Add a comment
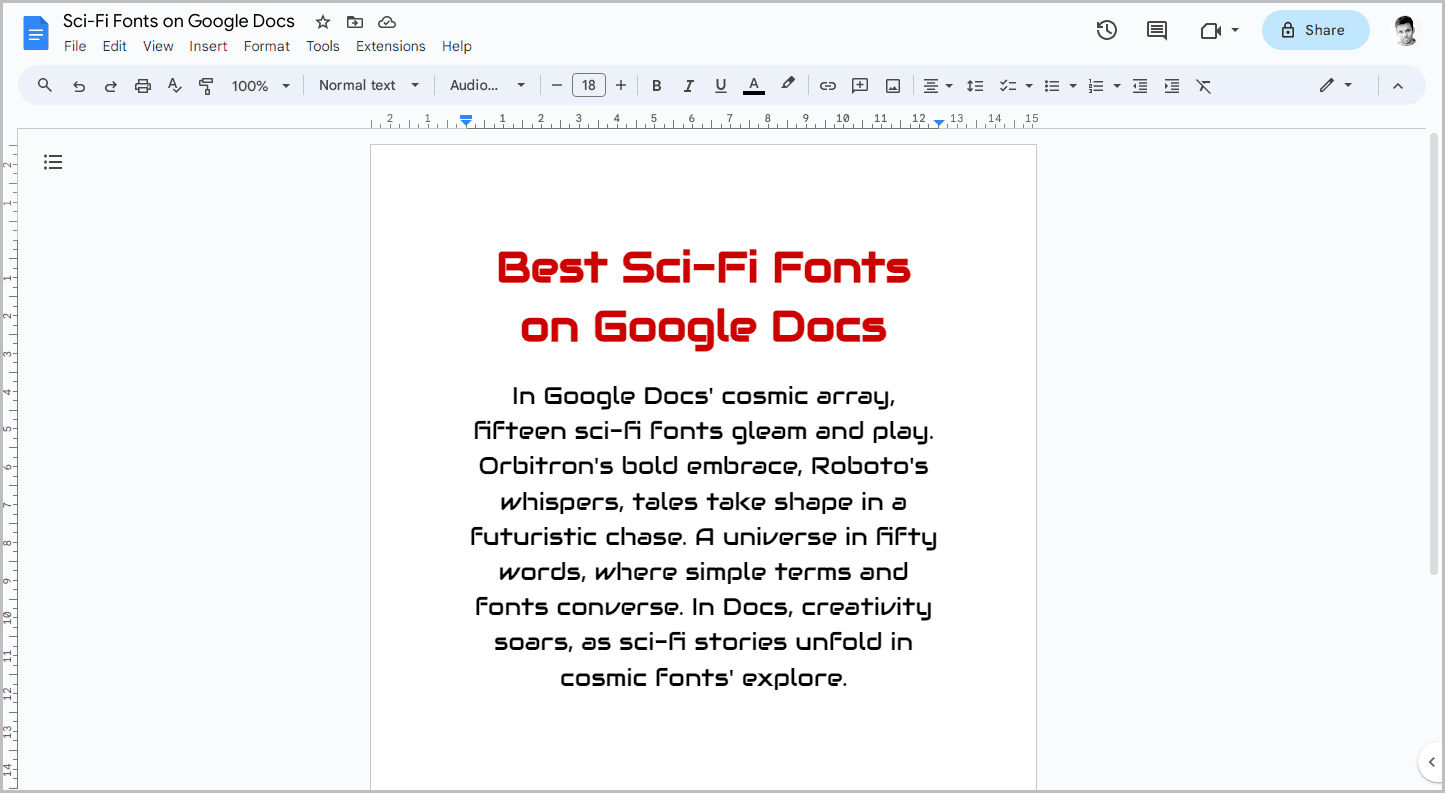 click(x=859, y=85)
